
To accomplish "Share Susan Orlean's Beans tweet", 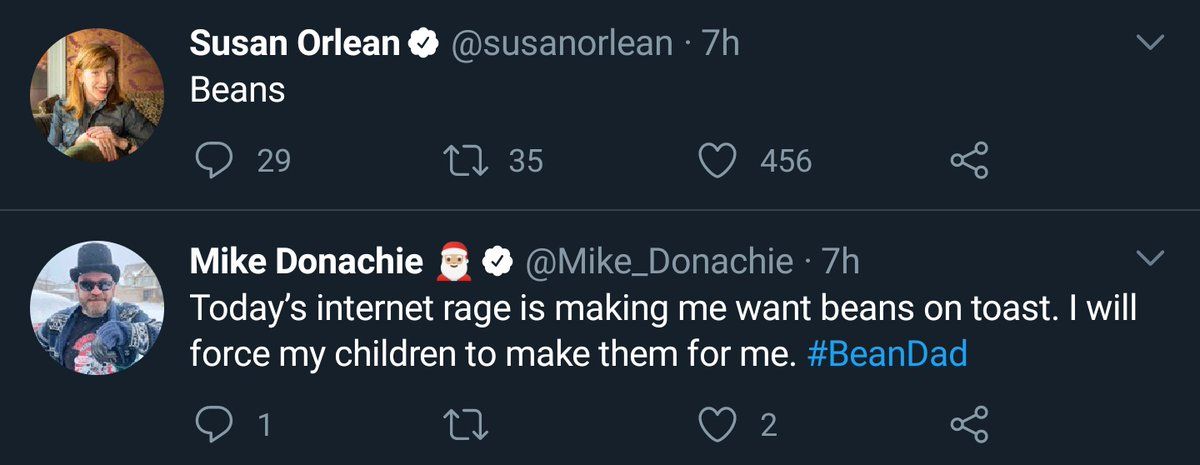I will tap(968, 161).
